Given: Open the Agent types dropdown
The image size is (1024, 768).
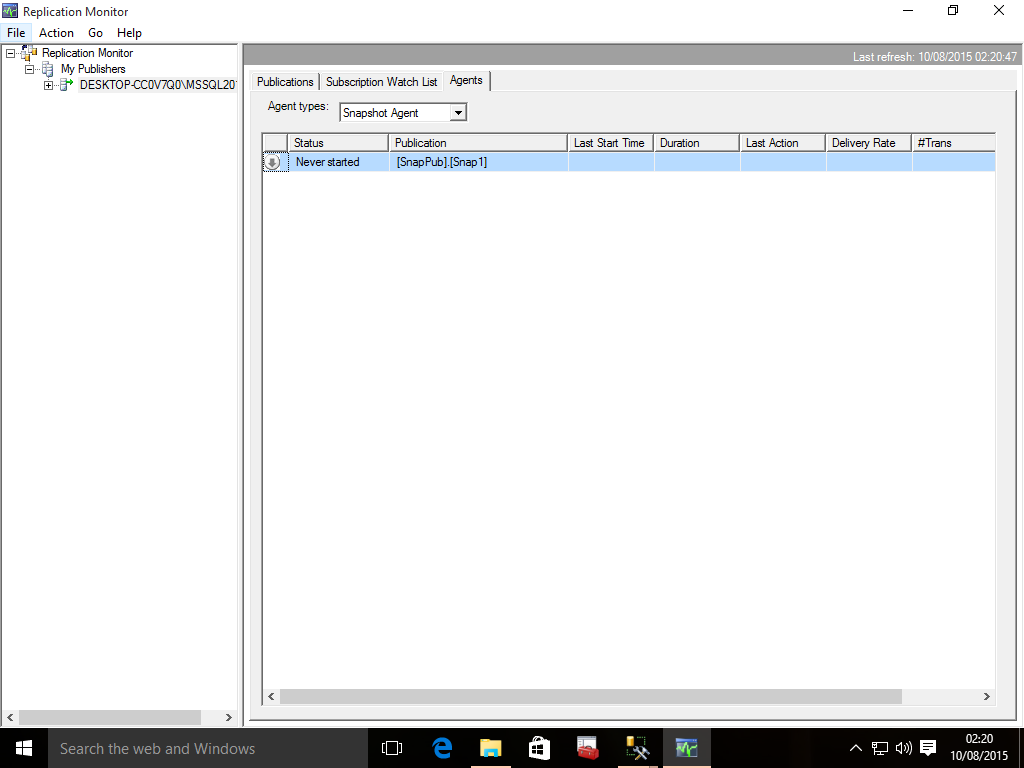Looking at the screenshot, I should tap(458, 113).
